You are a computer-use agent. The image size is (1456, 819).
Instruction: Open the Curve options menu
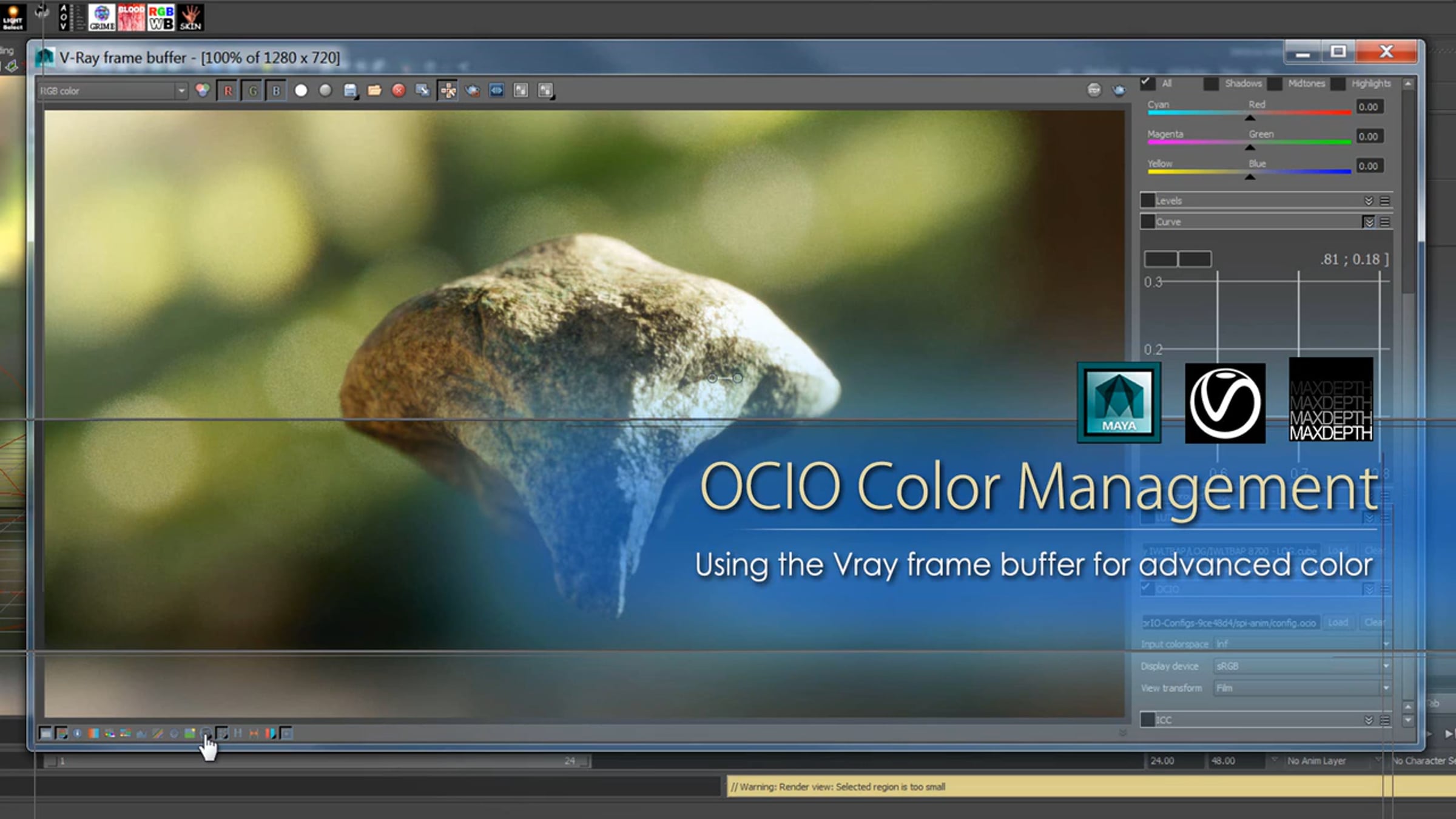tap(1385, 222)
